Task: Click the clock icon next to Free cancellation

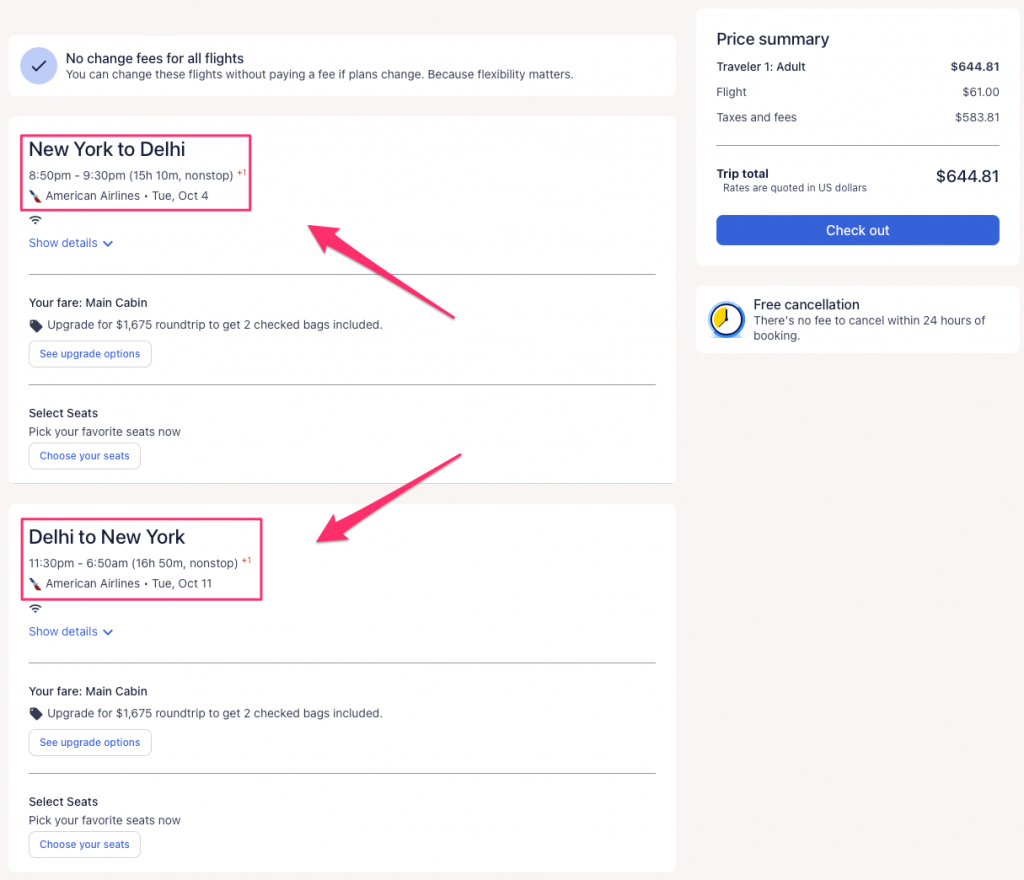Action: (726, 320)
